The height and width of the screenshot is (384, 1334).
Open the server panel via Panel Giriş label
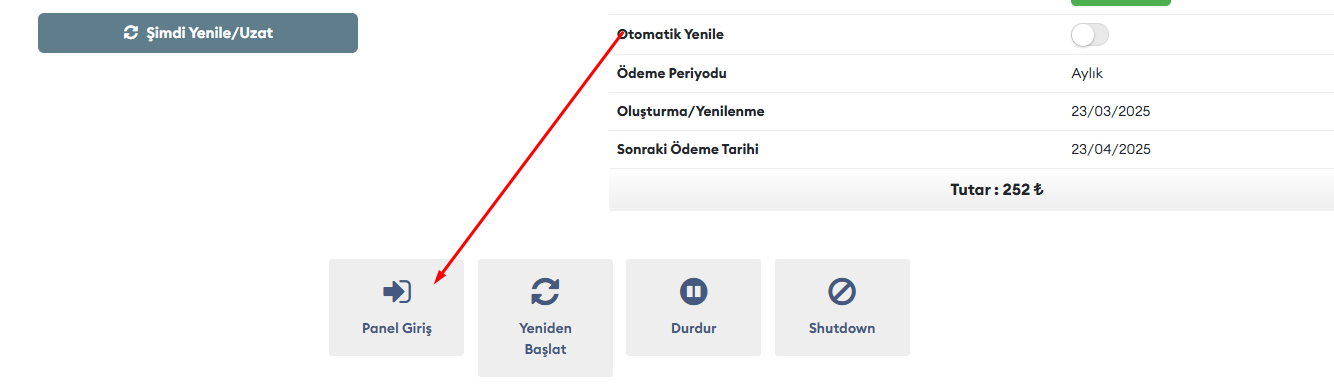coord(396,328)
